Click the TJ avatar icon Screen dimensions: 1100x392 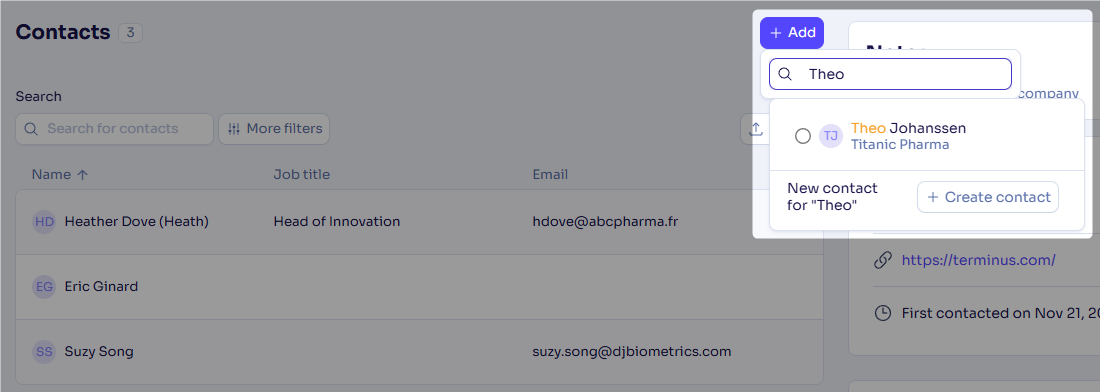click(831, 136)
